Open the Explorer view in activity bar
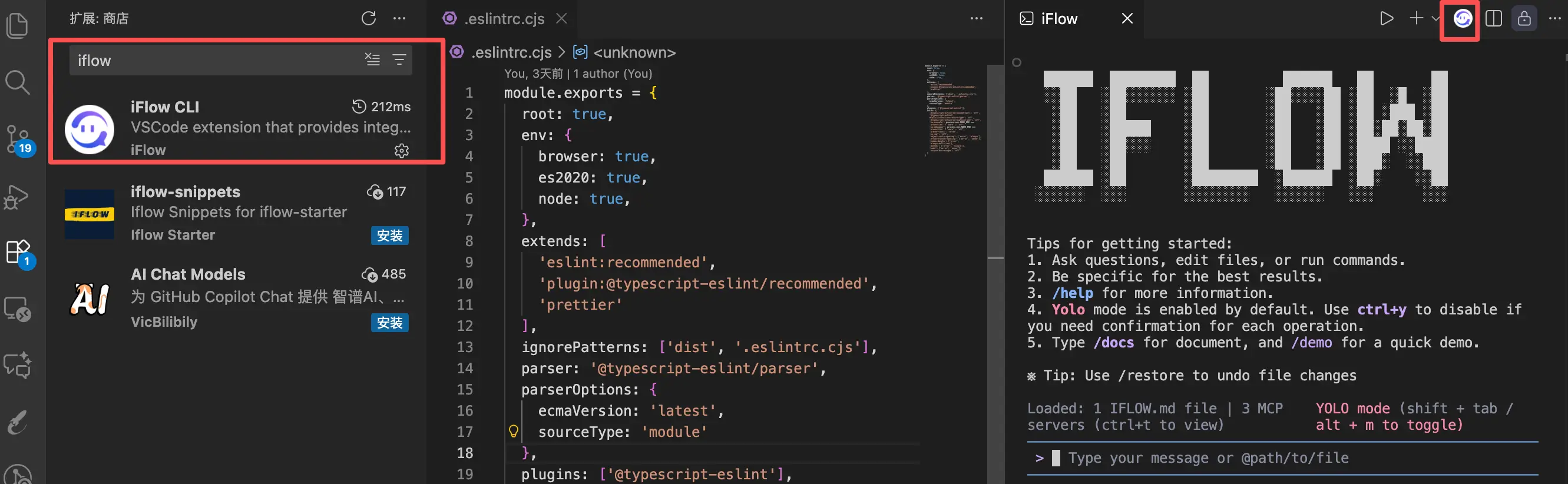 (x=17, y=25)
